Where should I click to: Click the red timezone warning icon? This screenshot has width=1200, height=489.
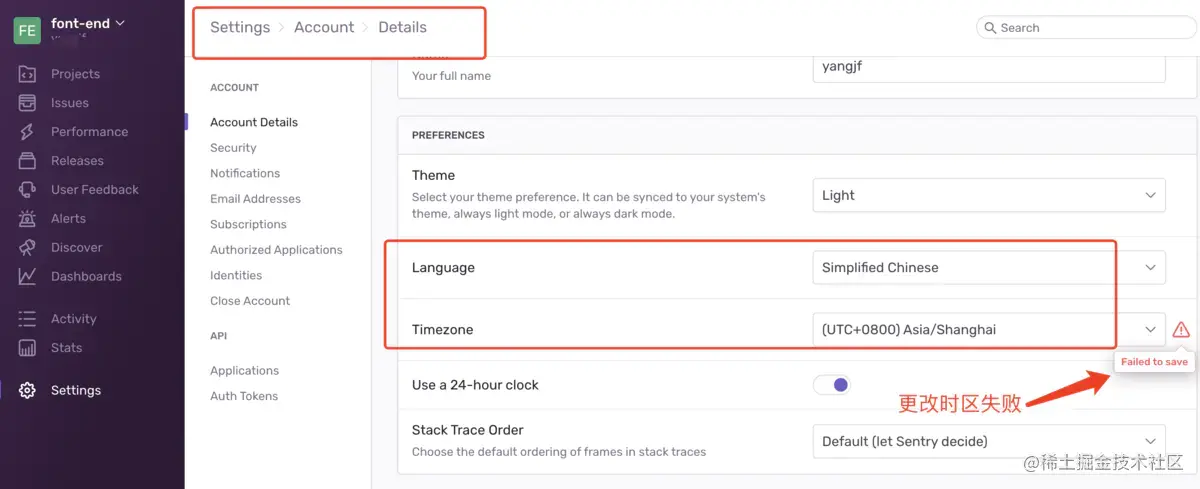point(1181,329)
